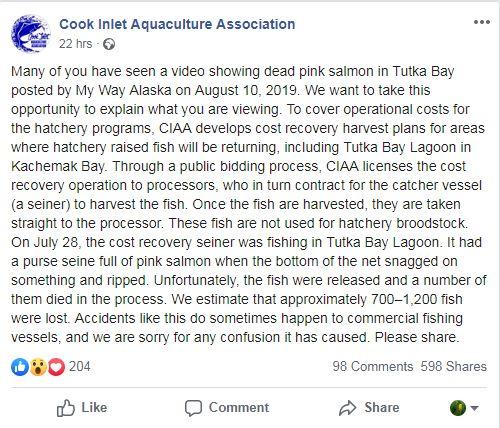Open the three-dot post options menu
The width and height of the screenshot is (500, 428).
coord(482,22)
